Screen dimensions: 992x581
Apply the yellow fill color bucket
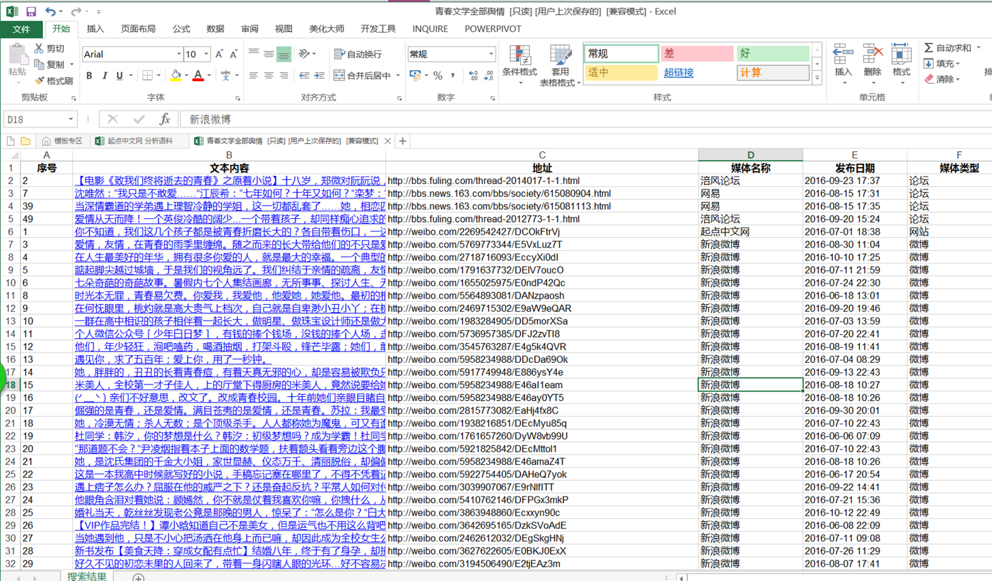click(x=176, y=75)
